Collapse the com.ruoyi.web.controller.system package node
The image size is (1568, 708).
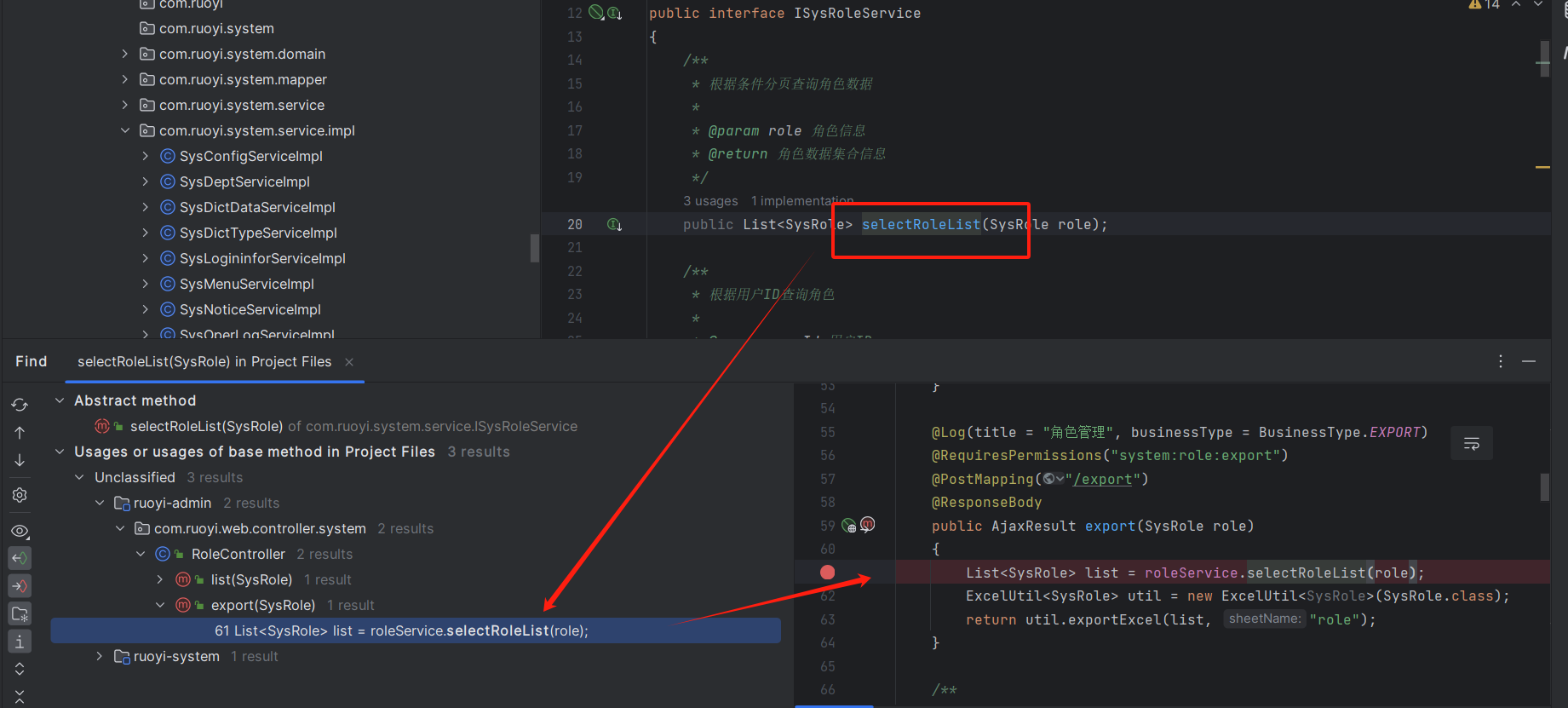pos(120,528)
